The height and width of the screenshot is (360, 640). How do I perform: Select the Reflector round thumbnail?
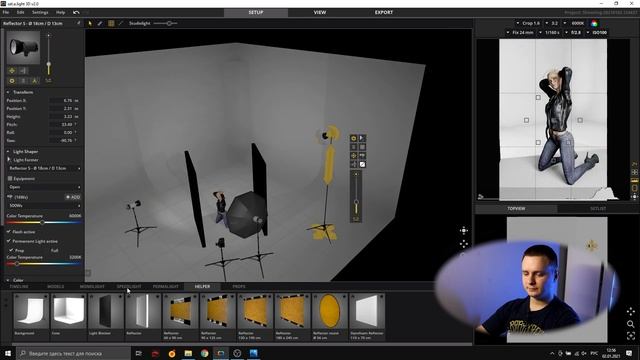(329, 311)
